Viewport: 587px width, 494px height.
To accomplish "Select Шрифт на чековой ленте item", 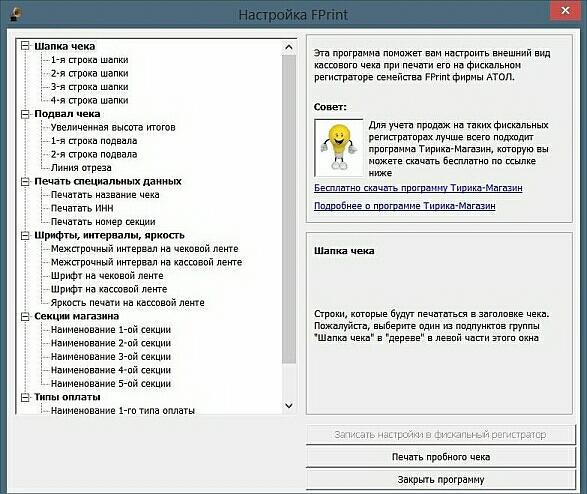I will point(107,276).
